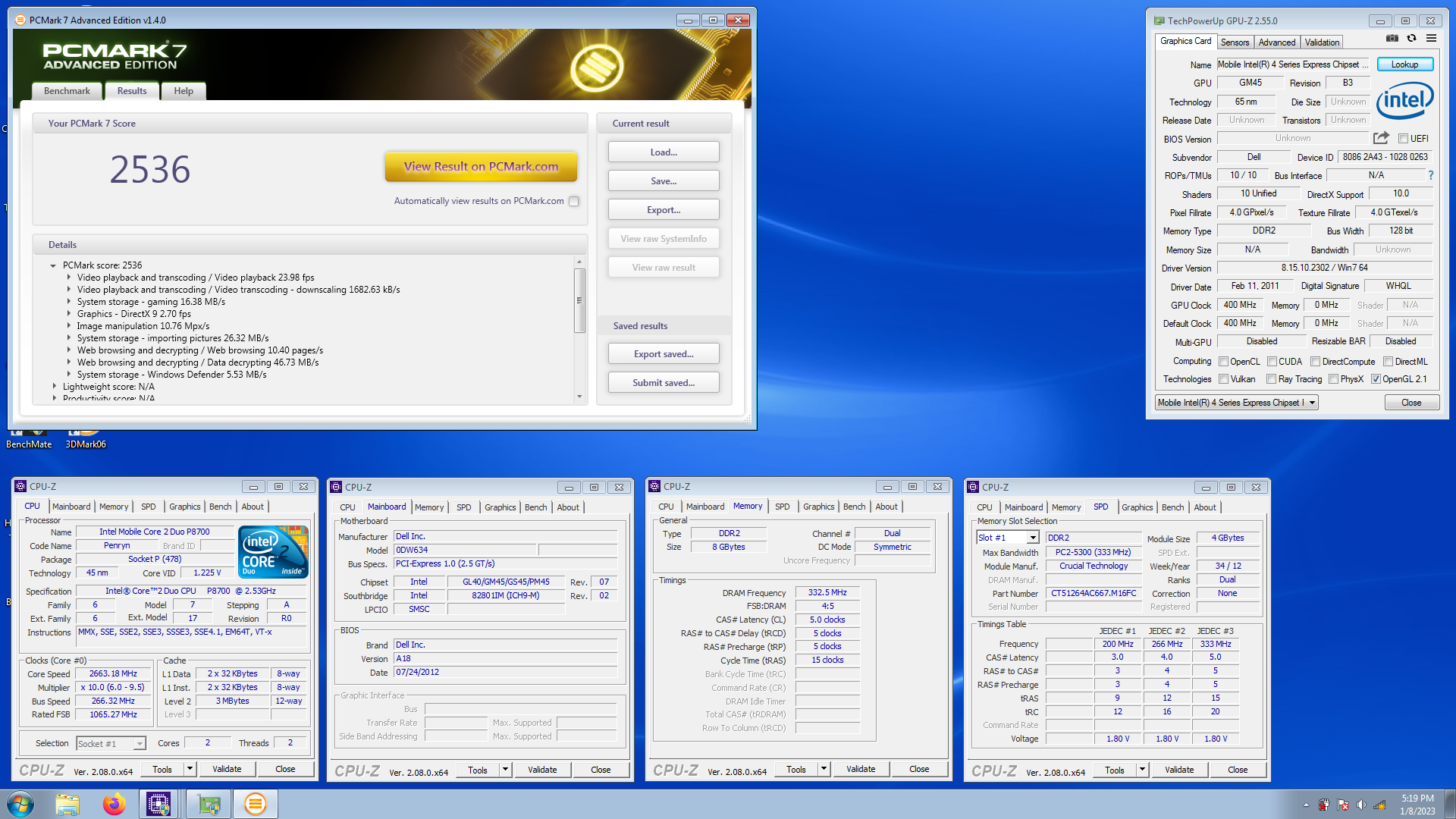Toggle the Vulkan checkbox
The height and width of the screenshot is (819, 1456).
point(1223,379)
